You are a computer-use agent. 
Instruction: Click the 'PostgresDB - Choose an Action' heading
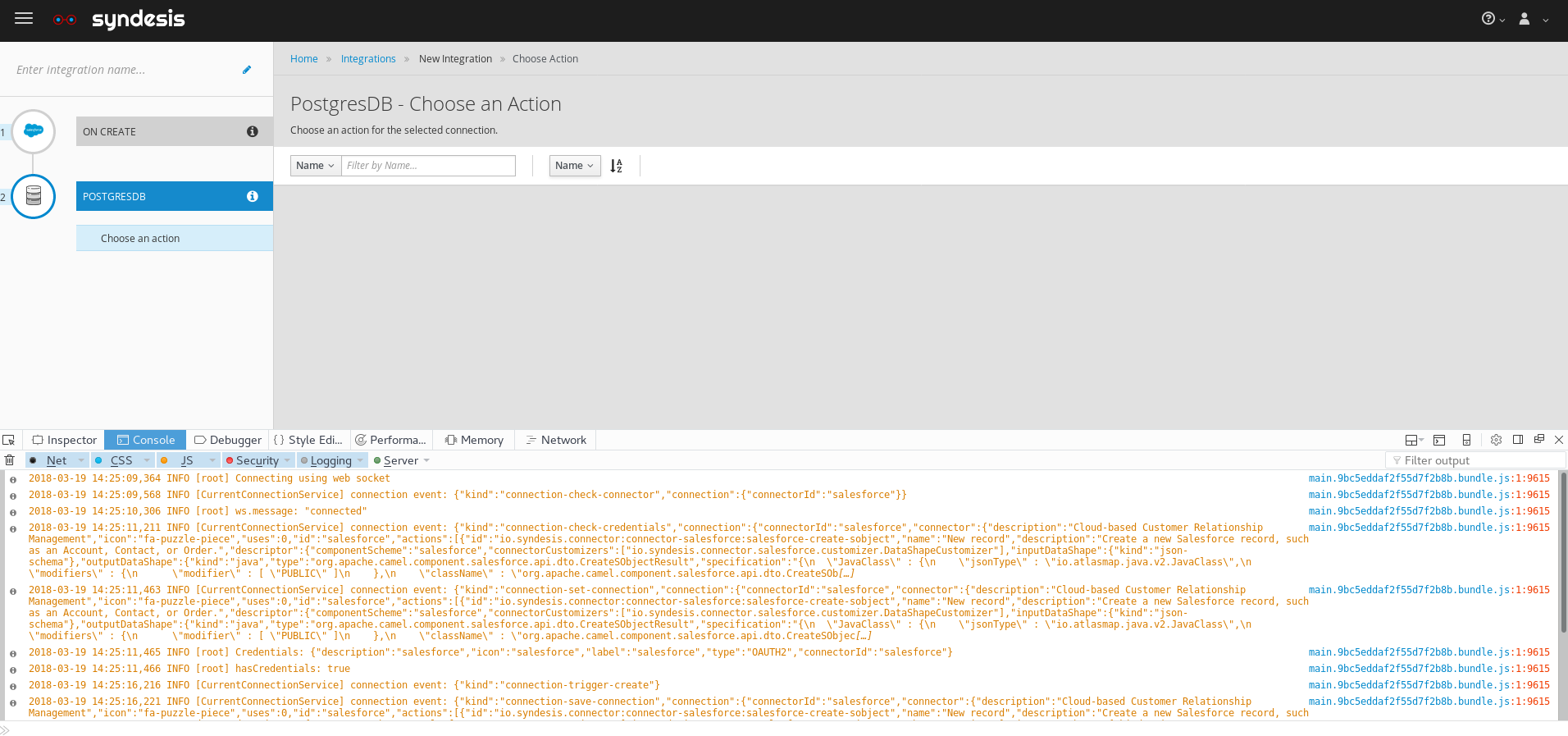[x=426, y=104]
